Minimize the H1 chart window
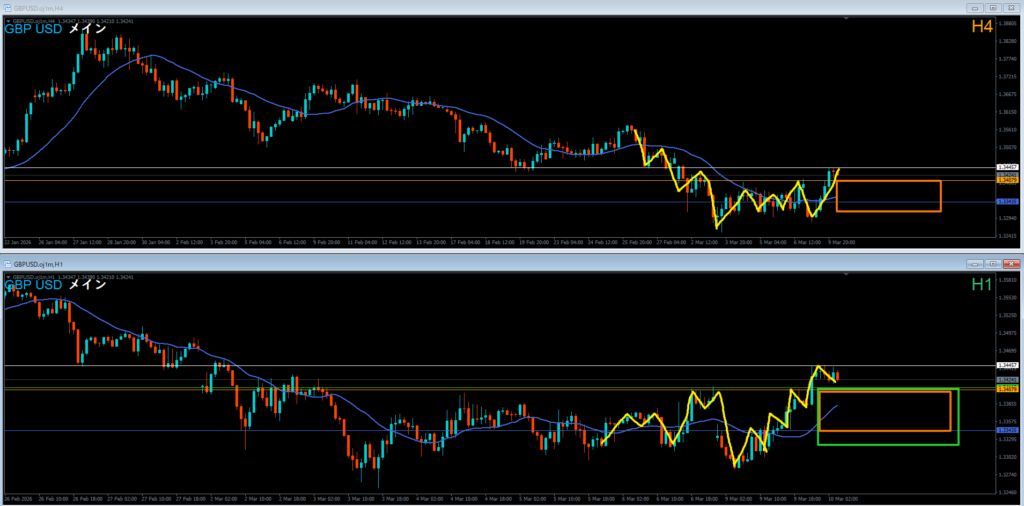Viewport: 1024px width, 506px height. (974, 264)
